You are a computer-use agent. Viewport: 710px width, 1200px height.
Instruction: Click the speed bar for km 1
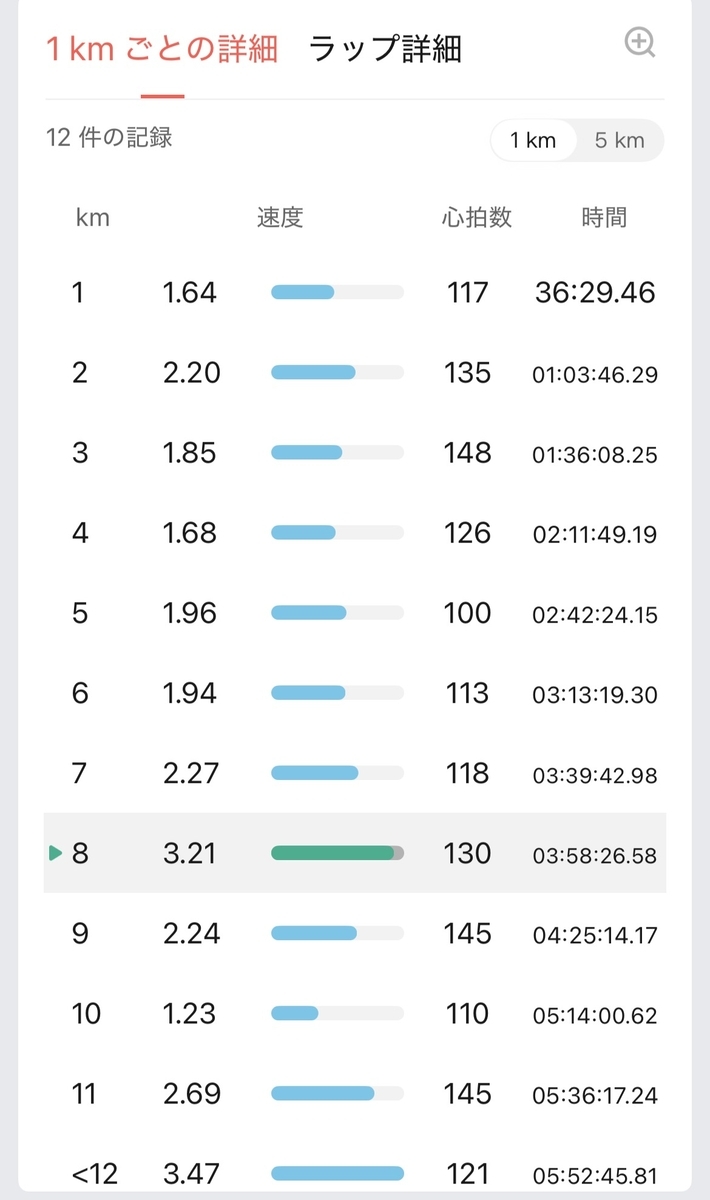[337, 292]
